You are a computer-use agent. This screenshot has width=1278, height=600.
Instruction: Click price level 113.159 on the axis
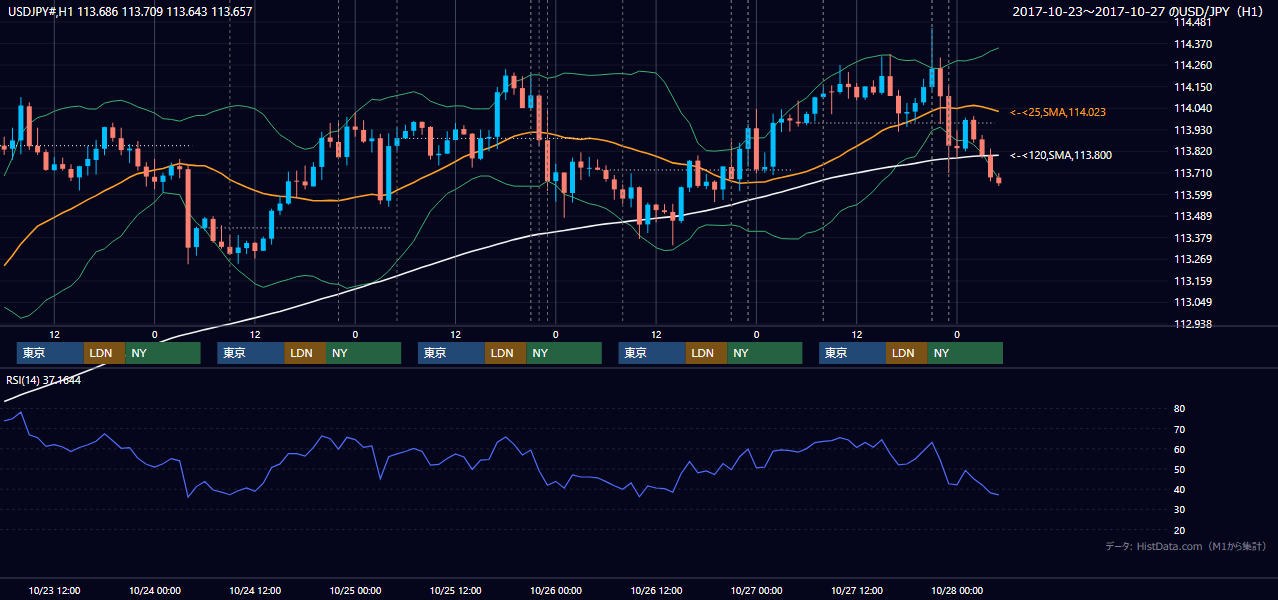1192,281
